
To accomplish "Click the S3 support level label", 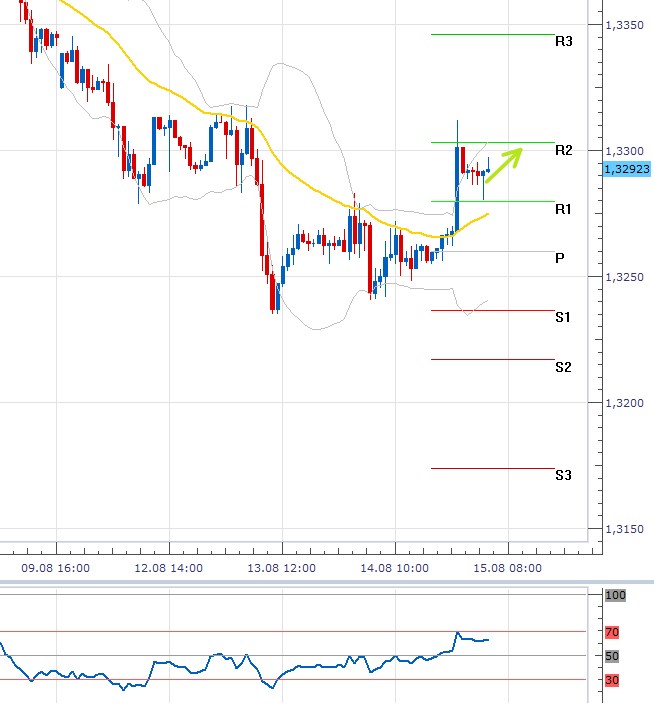I will [x=563, y=475].
